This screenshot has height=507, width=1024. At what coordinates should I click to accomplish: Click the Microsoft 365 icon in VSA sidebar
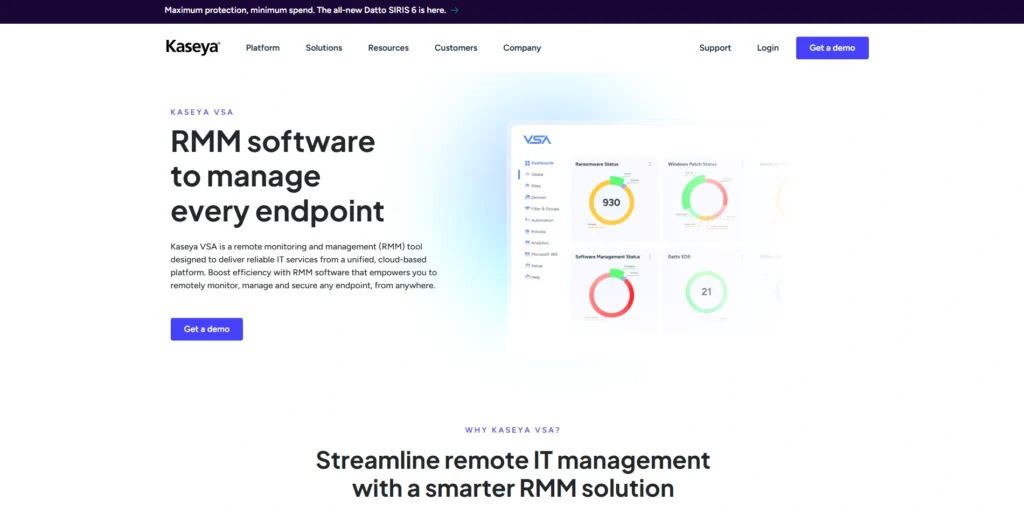pyautogui.click(x=528, y=254)
